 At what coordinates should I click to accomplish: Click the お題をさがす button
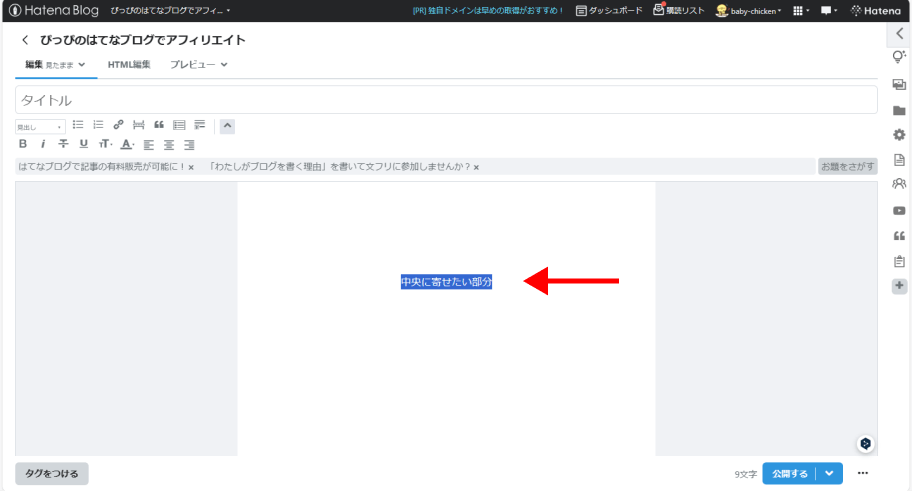click(847, 166)
